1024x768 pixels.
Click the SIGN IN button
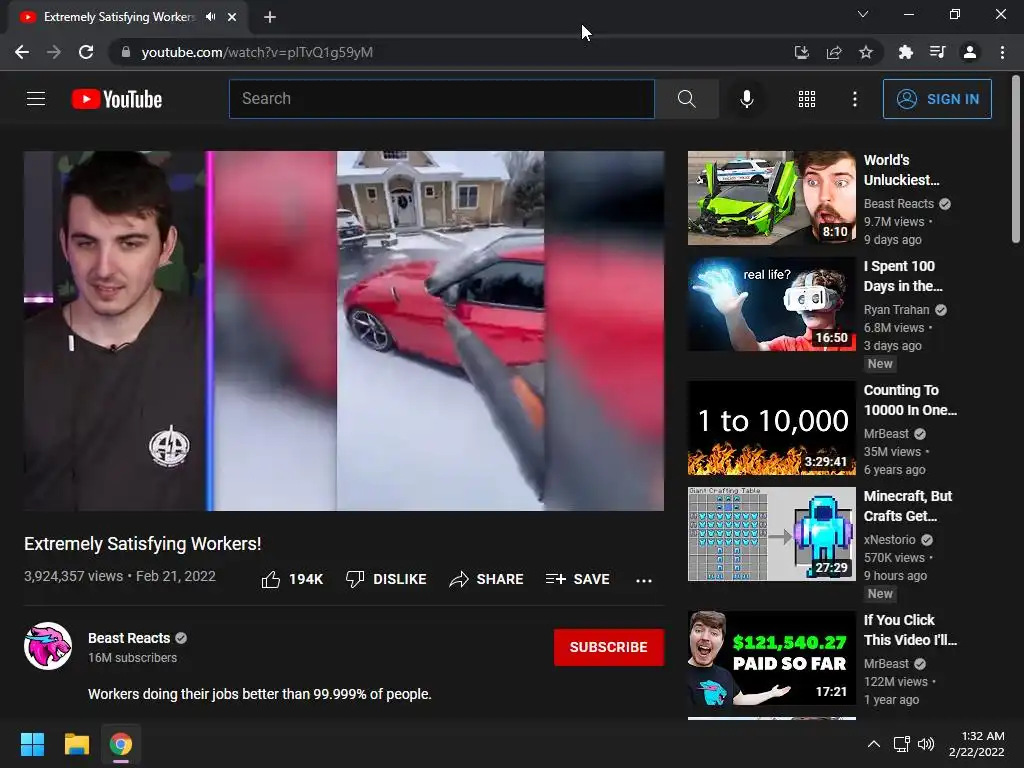tap(937, 99)
